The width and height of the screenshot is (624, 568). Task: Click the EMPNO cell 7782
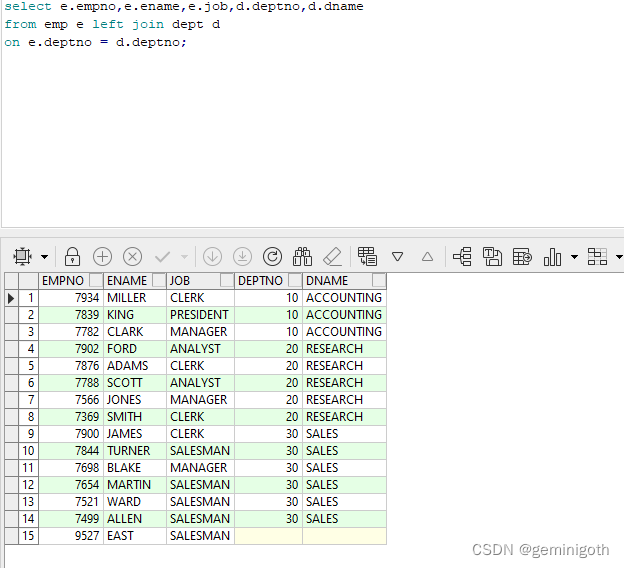(x=71, y=332)
